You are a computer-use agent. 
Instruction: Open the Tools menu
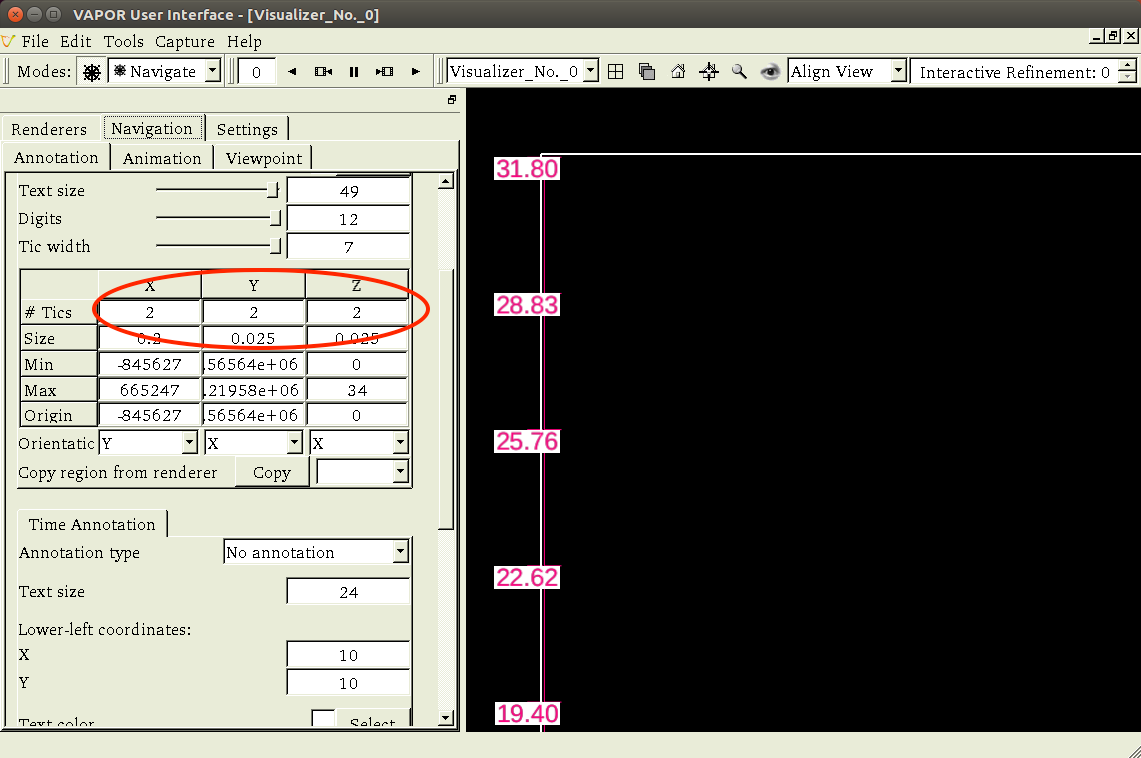pyautogui.click(x=123, y=41)
